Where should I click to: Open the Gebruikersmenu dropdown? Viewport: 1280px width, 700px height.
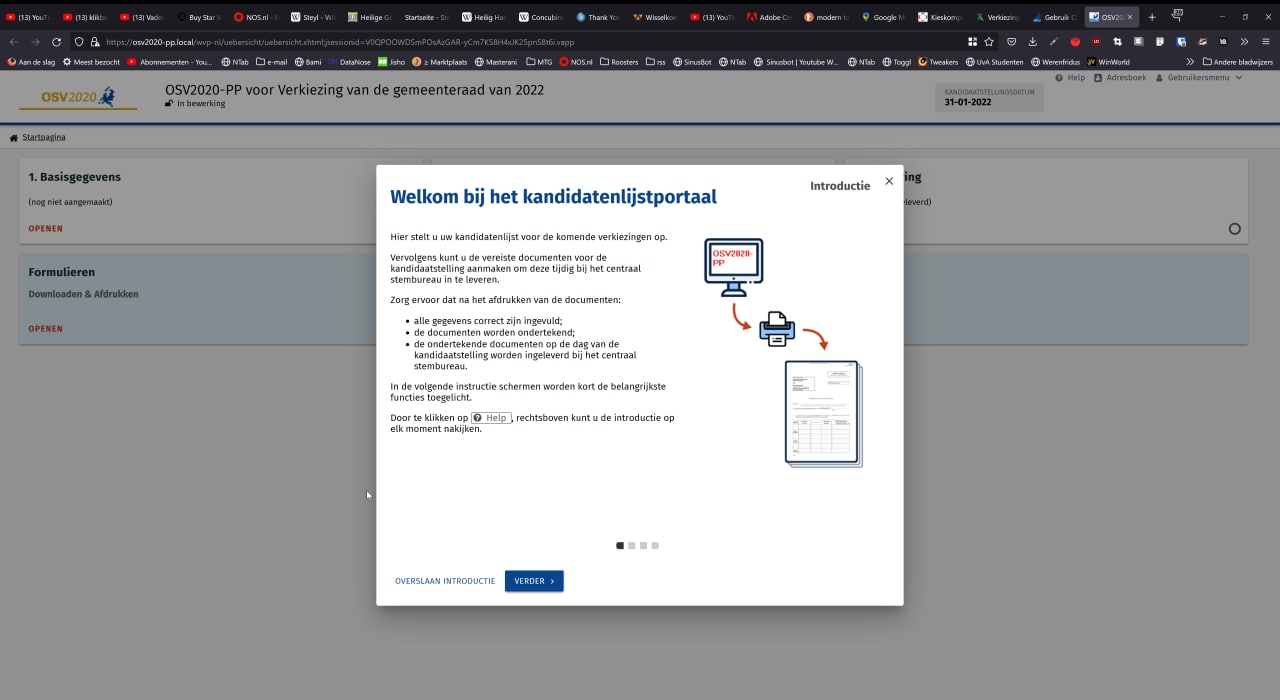pos(1199,78)
